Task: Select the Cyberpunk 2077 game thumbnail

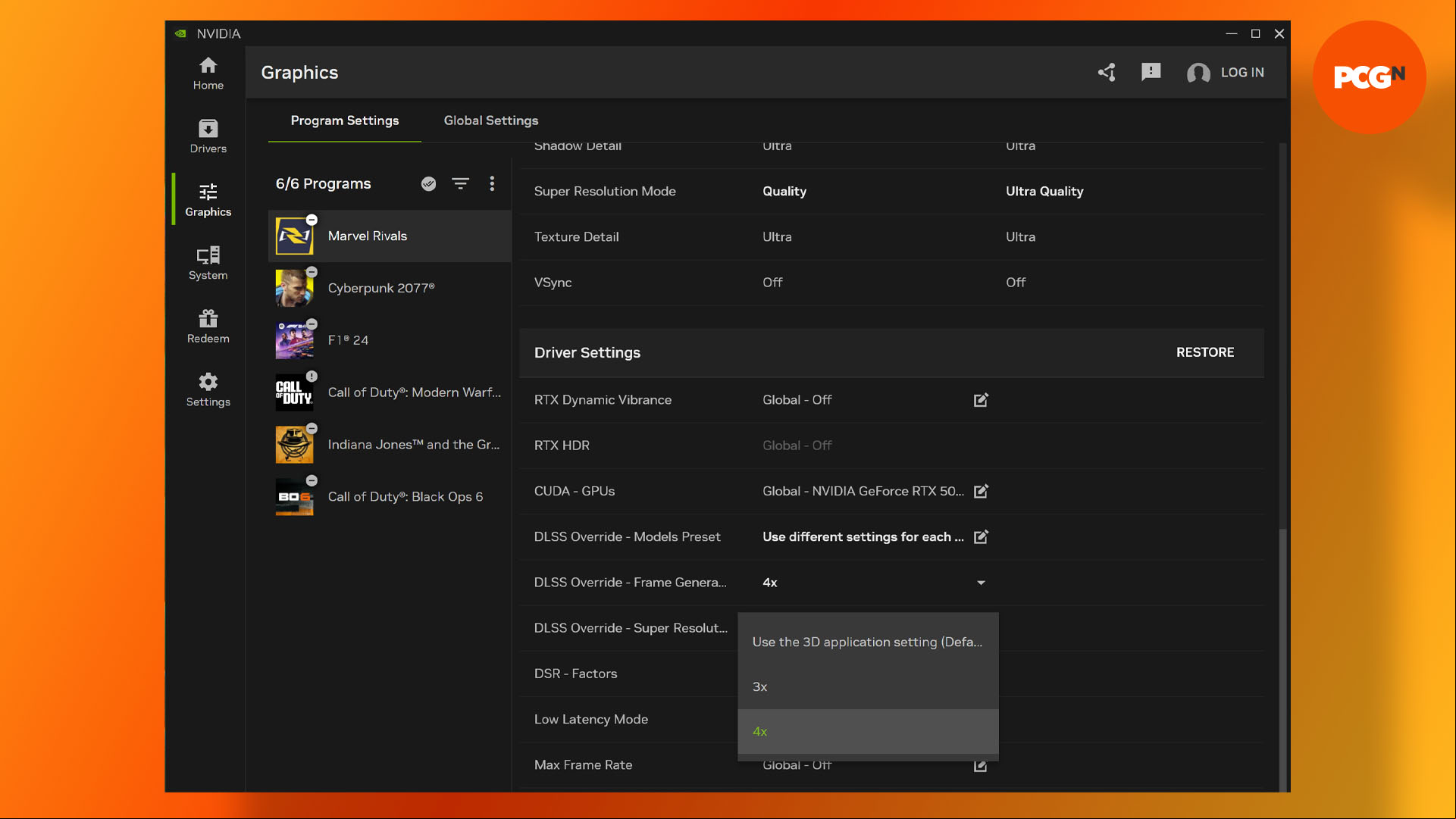Action: (294, 288)
